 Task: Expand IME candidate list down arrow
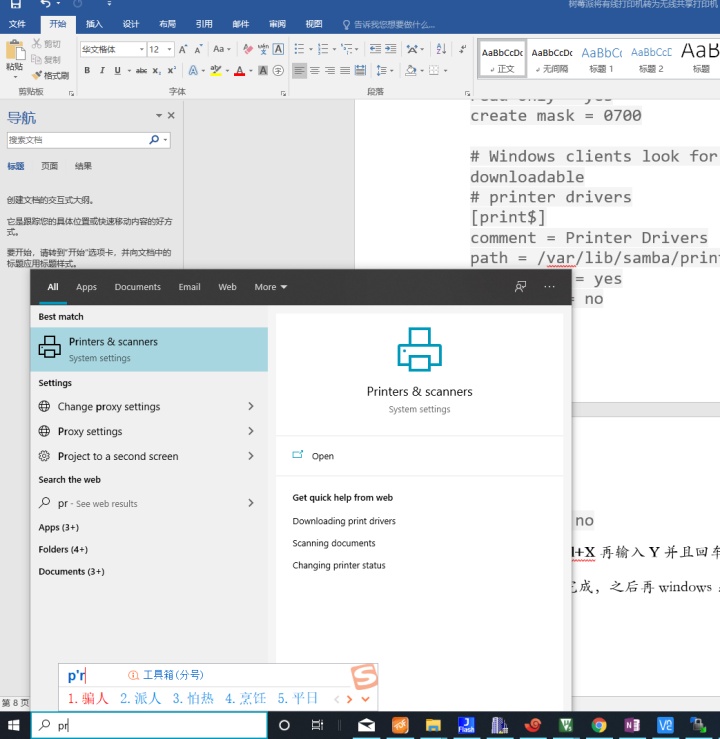pos(365,699)
